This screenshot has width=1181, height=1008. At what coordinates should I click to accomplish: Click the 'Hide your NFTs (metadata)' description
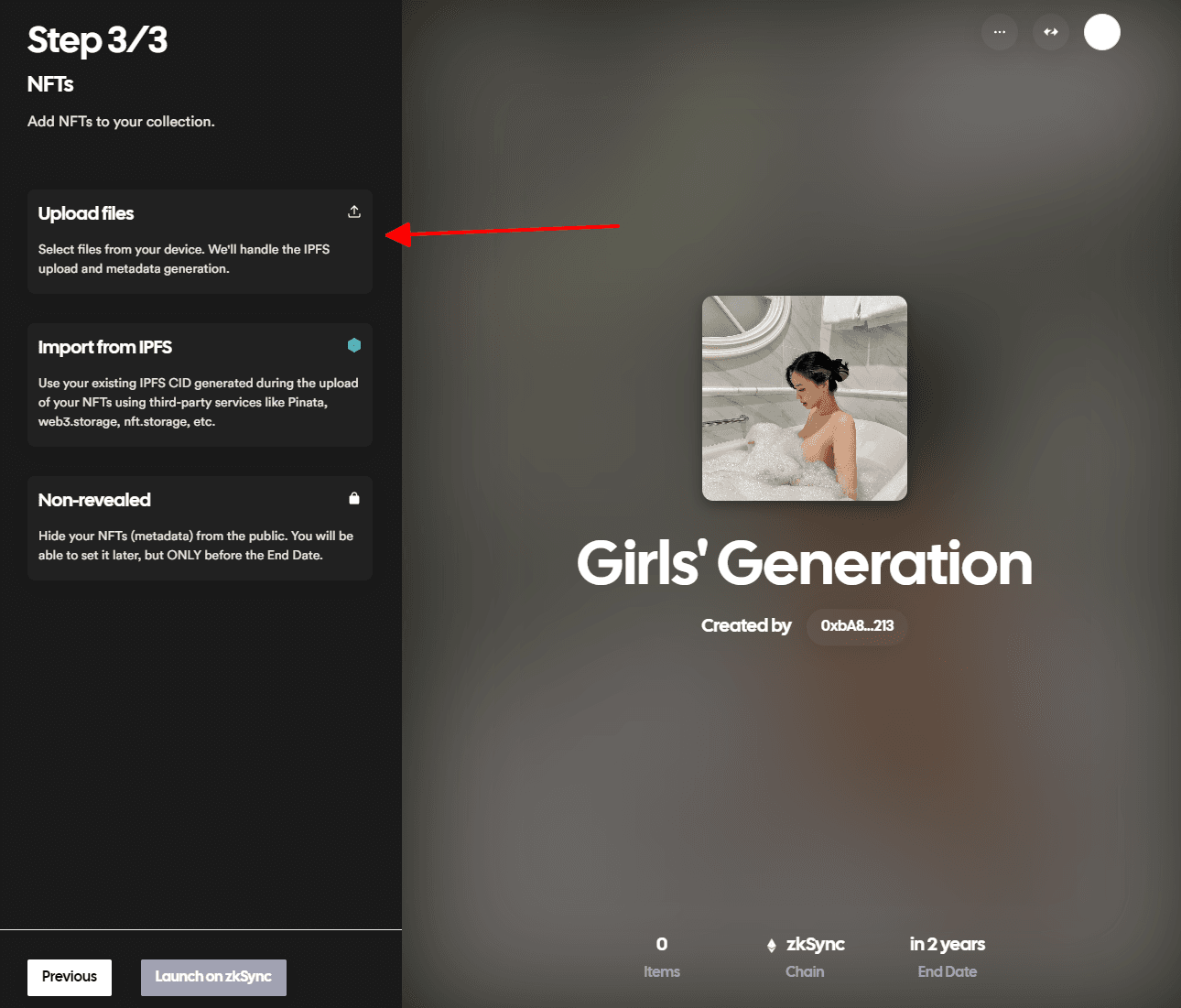(196, 546)
